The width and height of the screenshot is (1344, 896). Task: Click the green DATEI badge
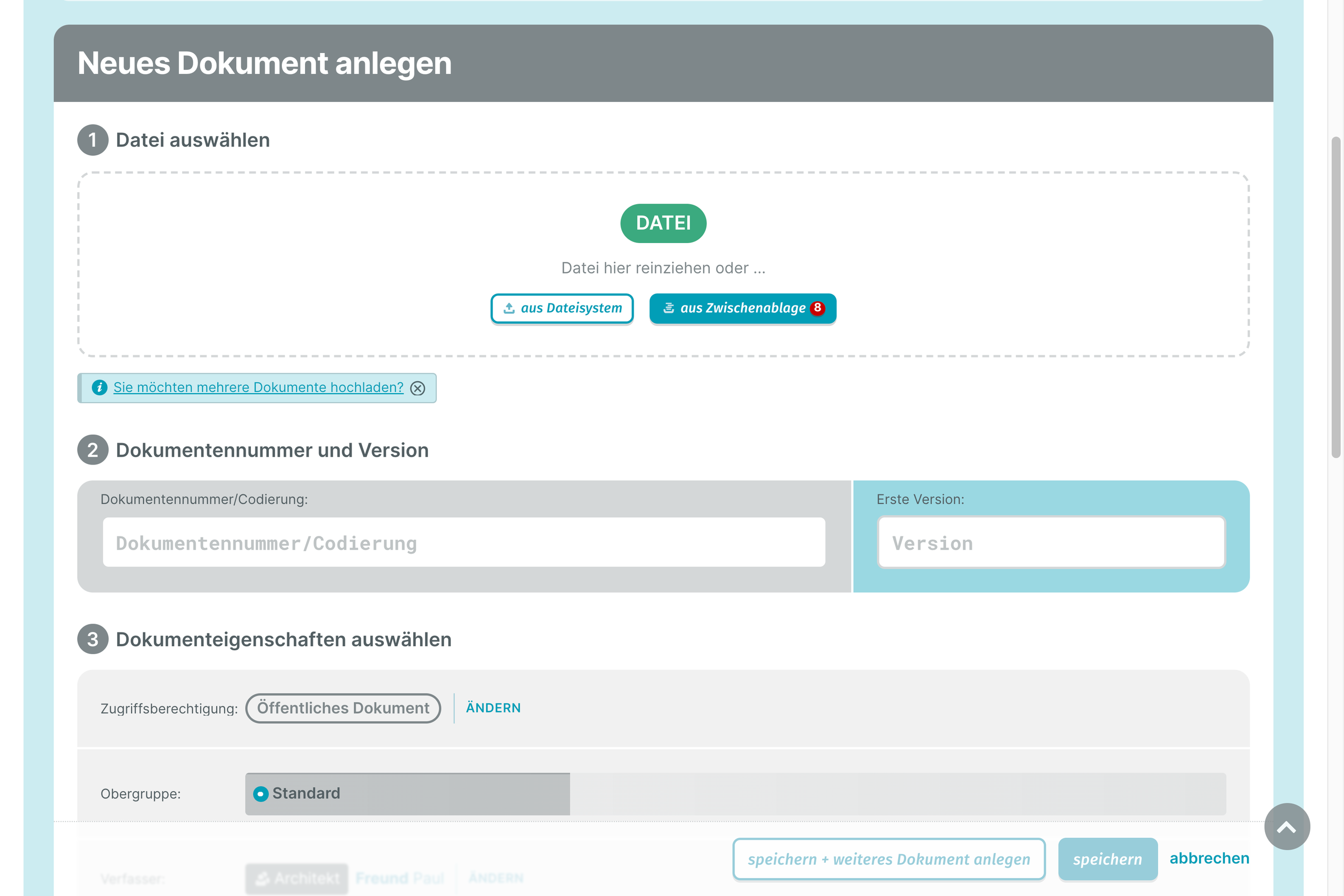(663, 223)
